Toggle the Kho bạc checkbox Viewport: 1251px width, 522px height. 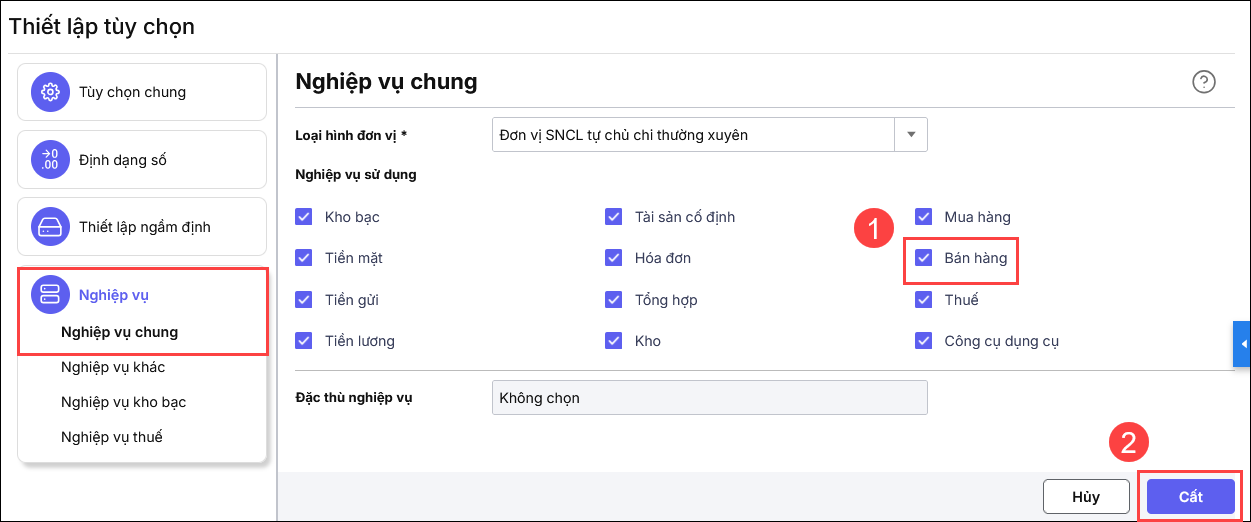[304, 217]
